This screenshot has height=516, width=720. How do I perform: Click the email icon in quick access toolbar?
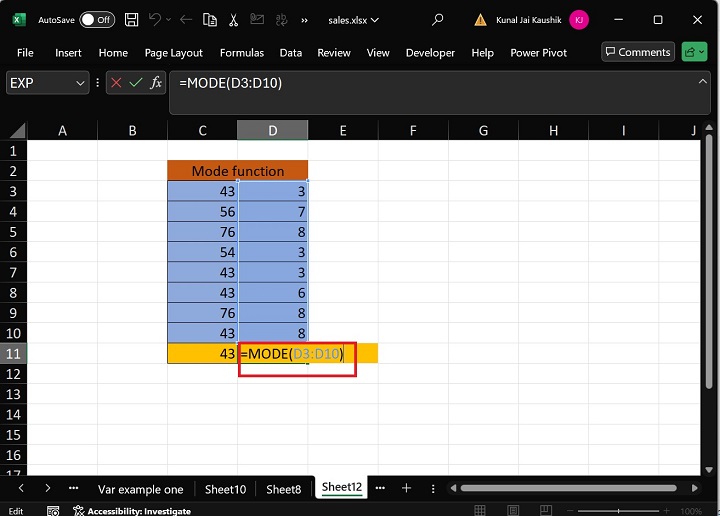(257, 19)
